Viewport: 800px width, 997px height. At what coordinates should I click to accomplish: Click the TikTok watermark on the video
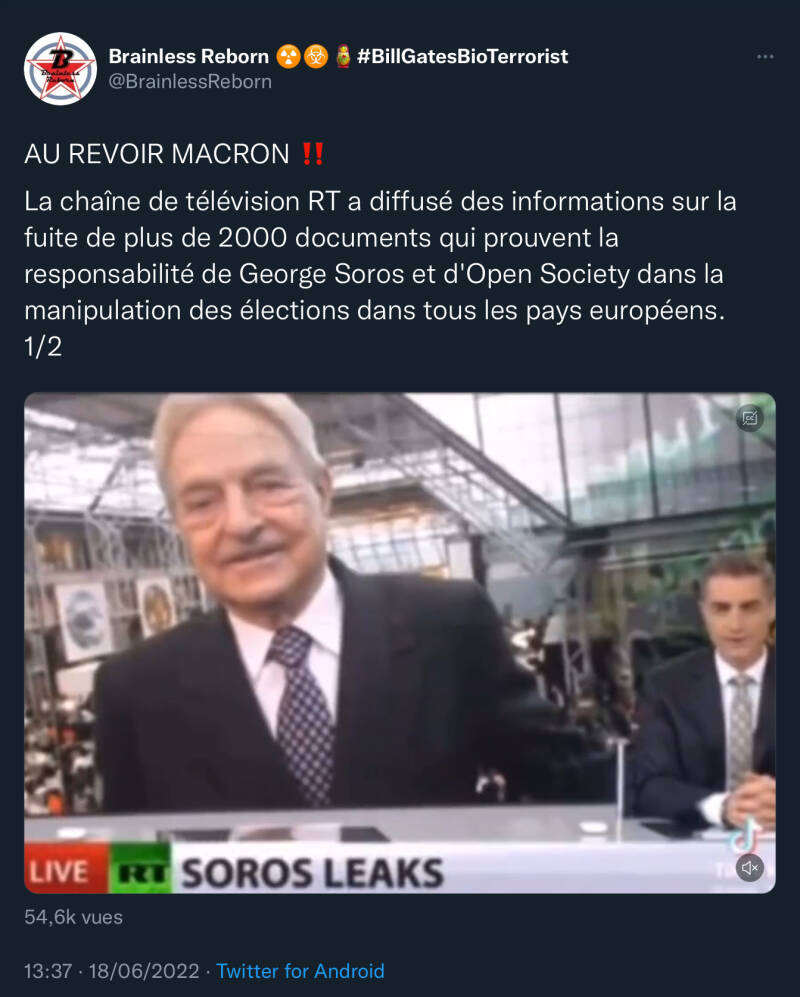click(744, 839)
